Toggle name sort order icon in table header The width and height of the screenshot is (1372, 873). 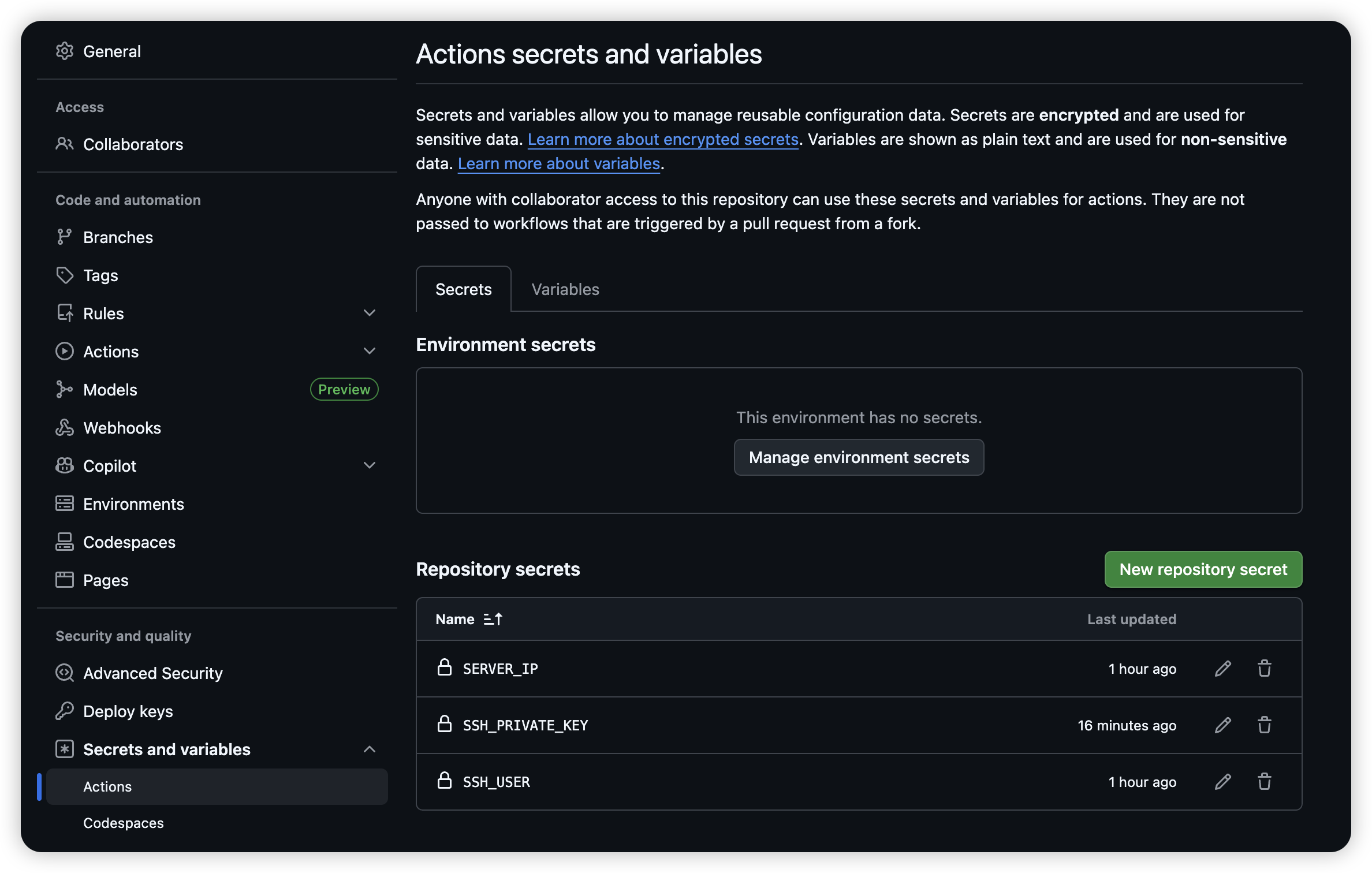(x=493, y=619)
